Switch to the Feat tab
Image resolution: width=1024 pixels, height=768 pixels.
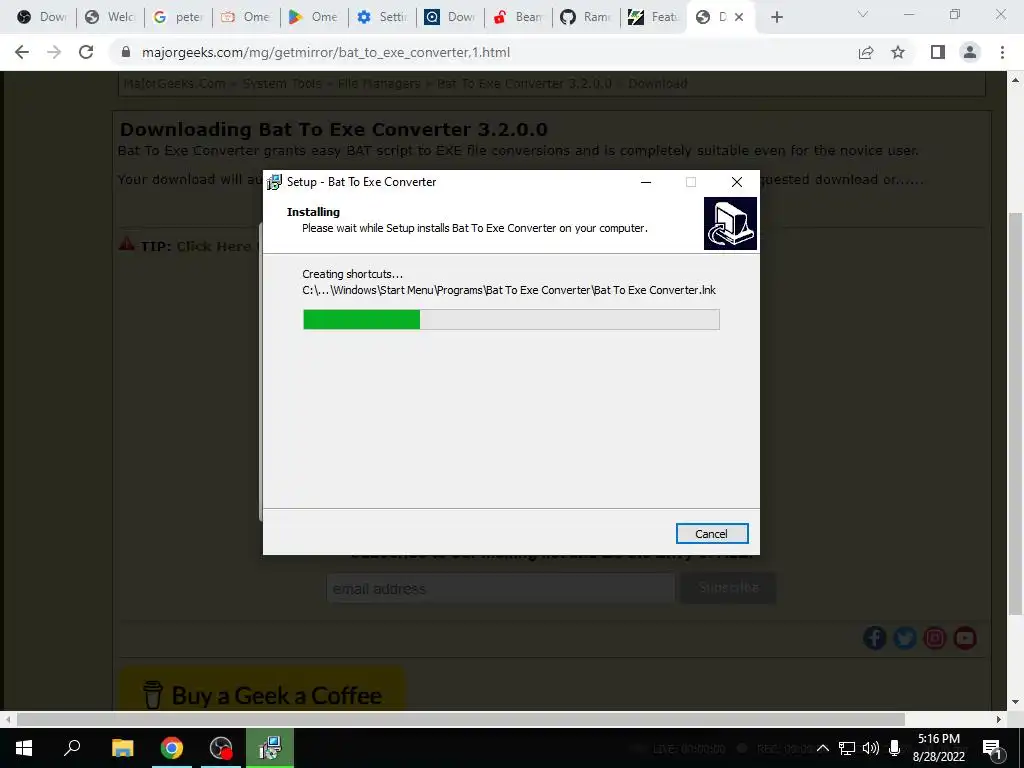click(652, 17)
